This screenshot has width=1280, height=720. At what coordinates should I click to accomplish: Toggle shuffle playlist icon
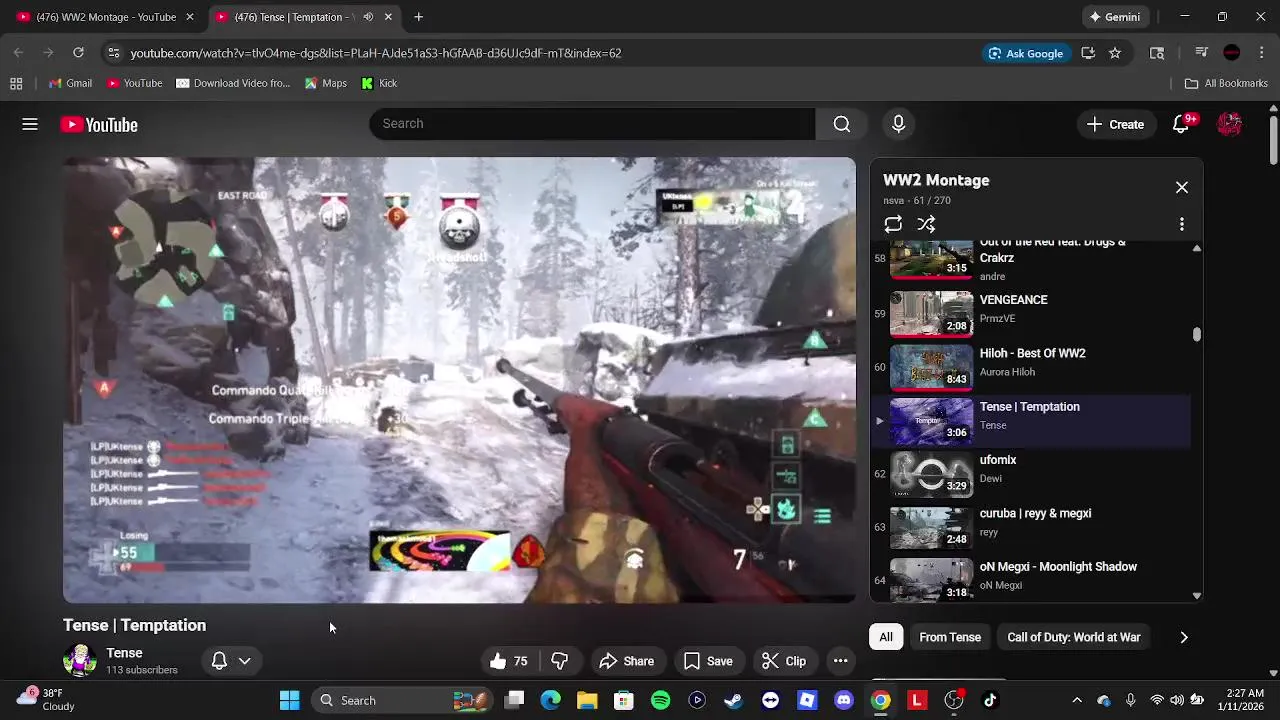point(926,224)
